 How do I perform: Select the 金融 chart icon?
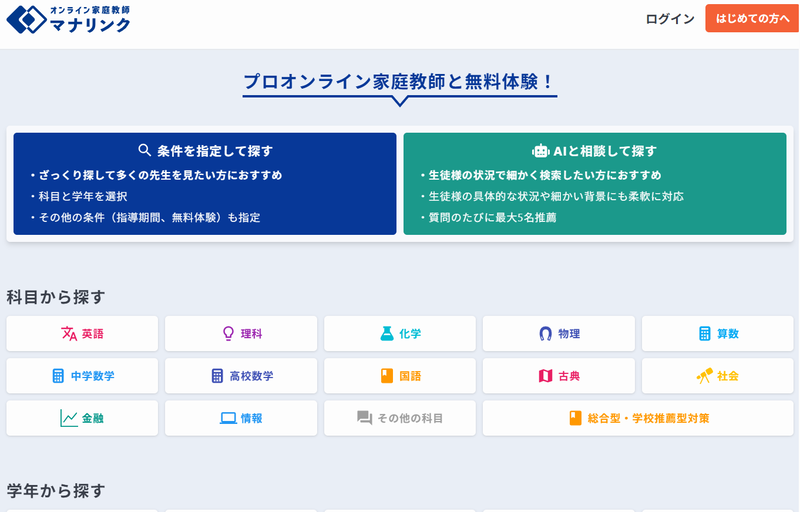click(x=69, y=418)
